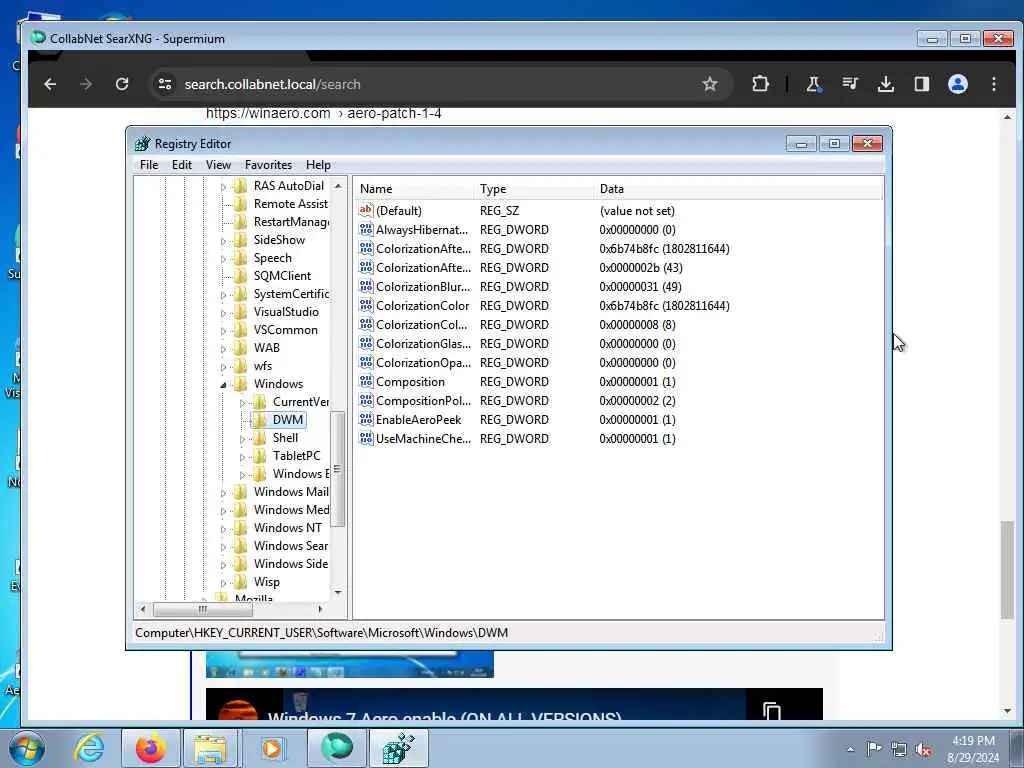Open the browser downloads icon
The image size is (1024, 768).
[x=886, y=84]
